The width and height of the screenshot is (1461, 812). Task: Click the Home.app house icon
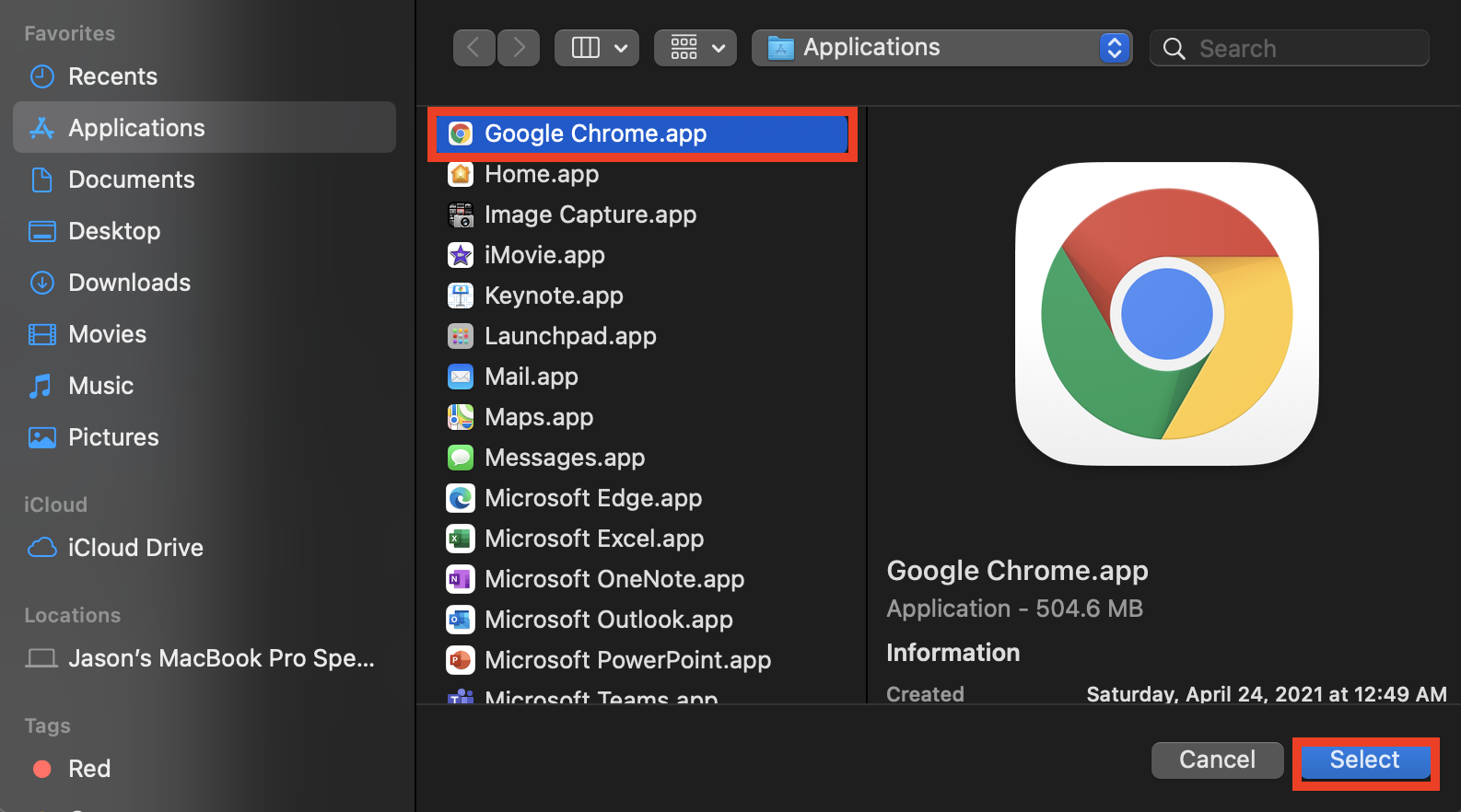pyautogui.click(x=461, y=174)
